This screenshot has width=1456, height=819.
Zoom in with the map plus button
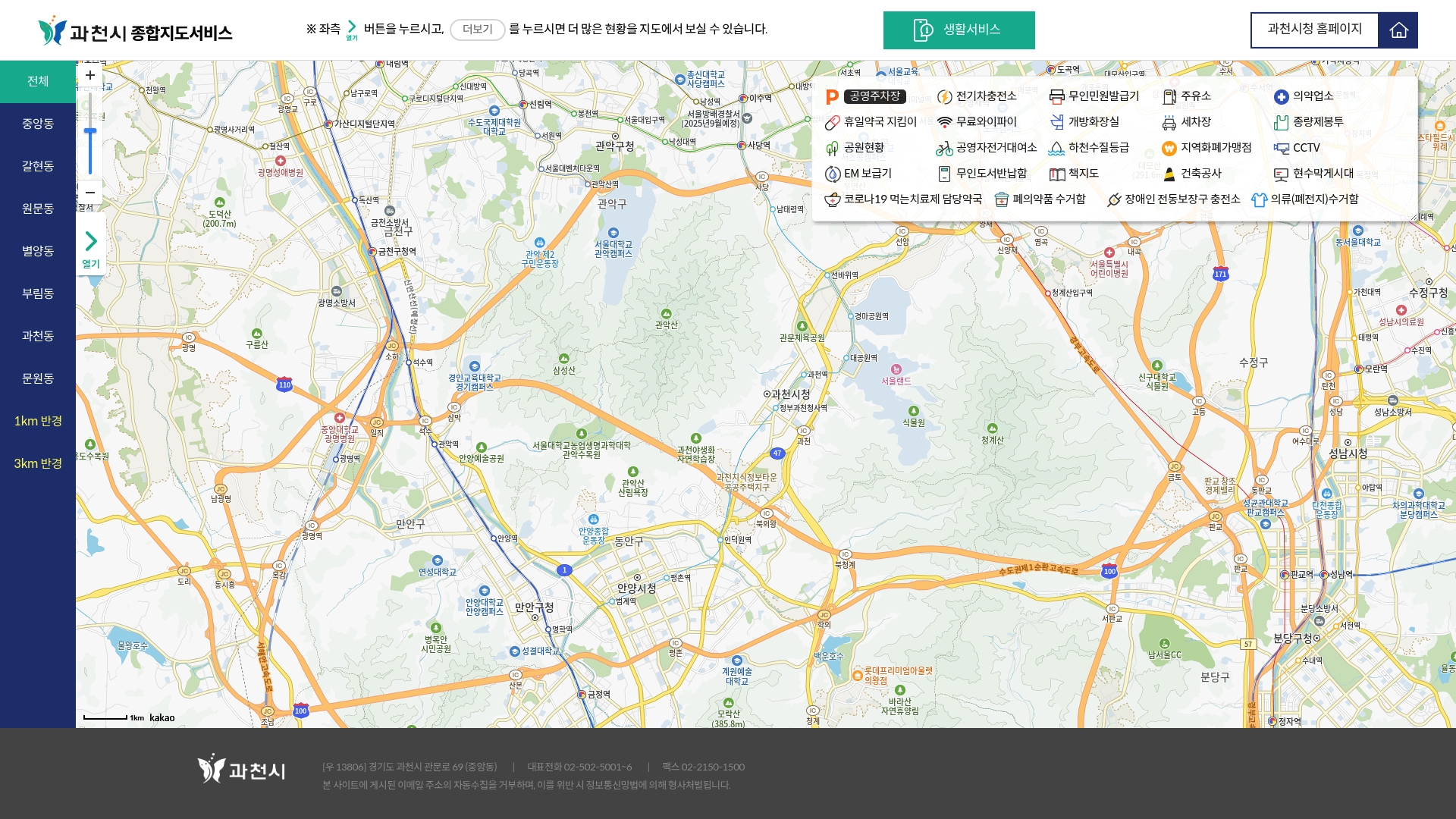tap(90, 75)
